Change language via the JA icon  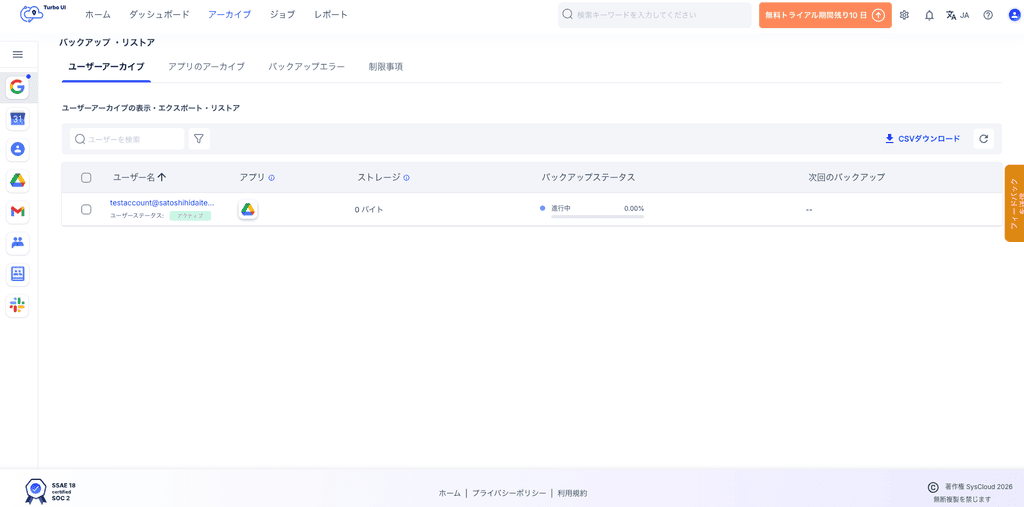[957, 15]
